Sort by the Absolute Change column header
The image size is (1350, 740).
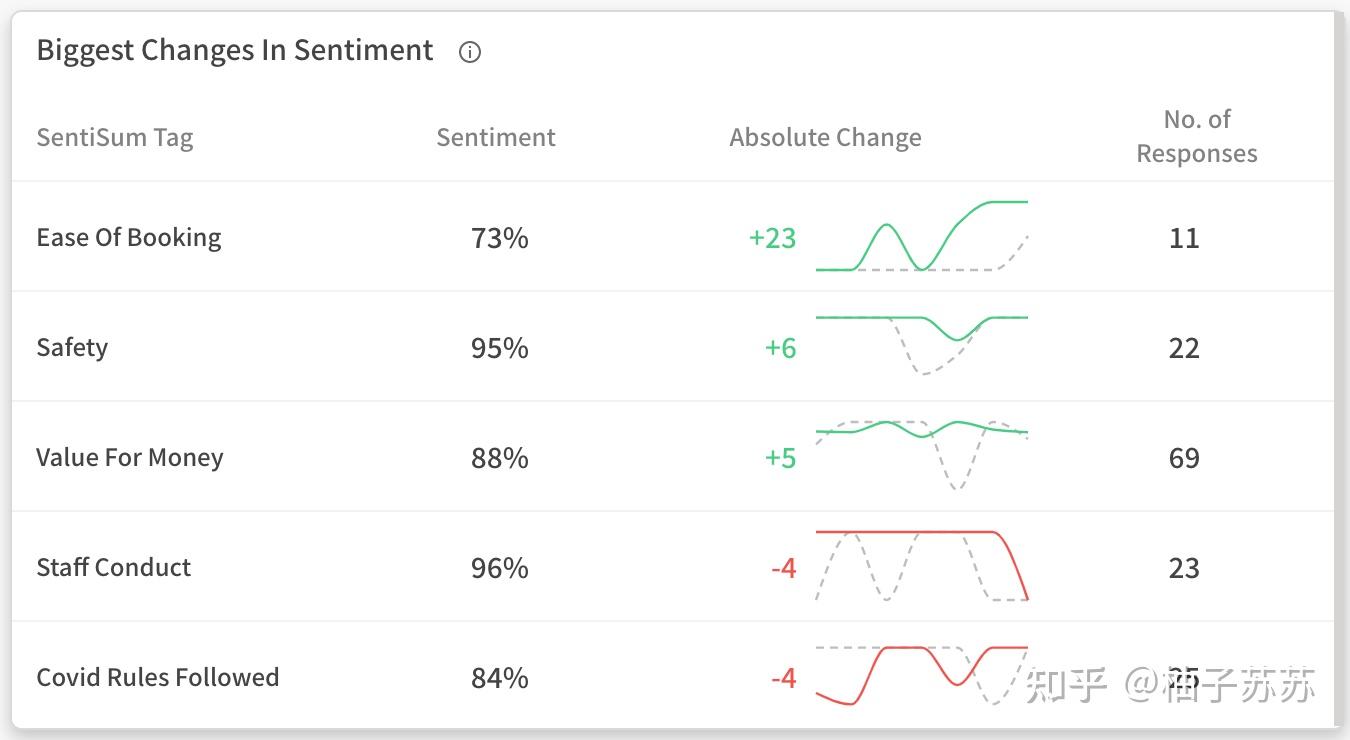(825, 137)
